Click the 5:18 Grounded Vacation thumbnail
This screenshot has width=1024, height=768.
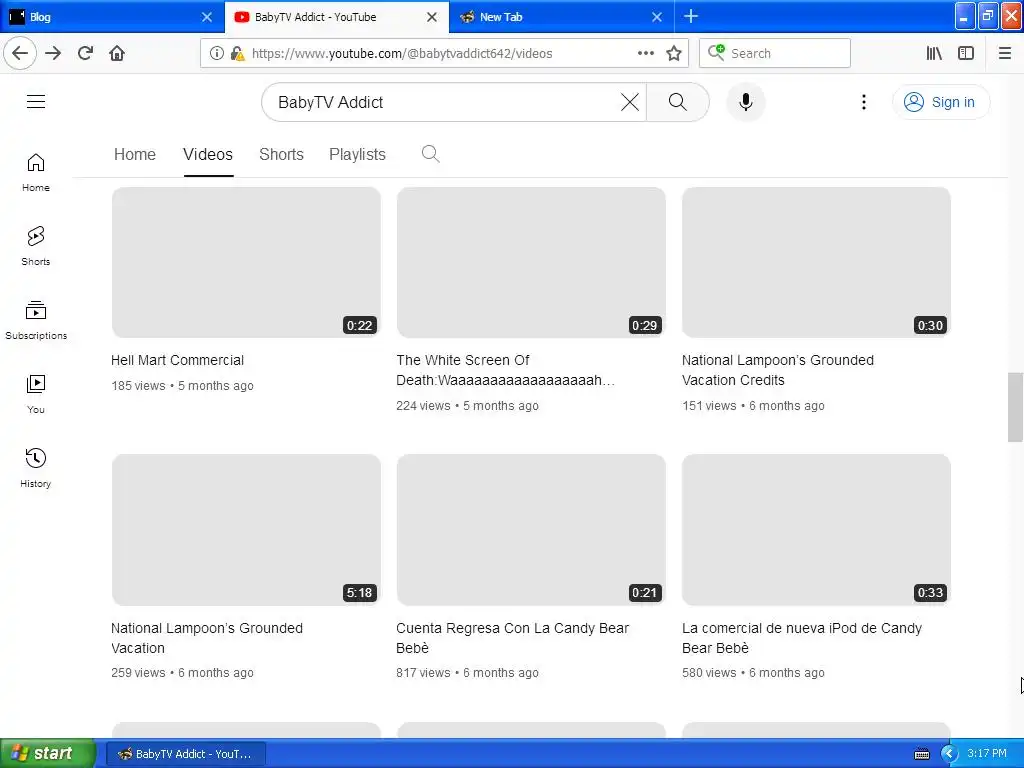[246, 530]
